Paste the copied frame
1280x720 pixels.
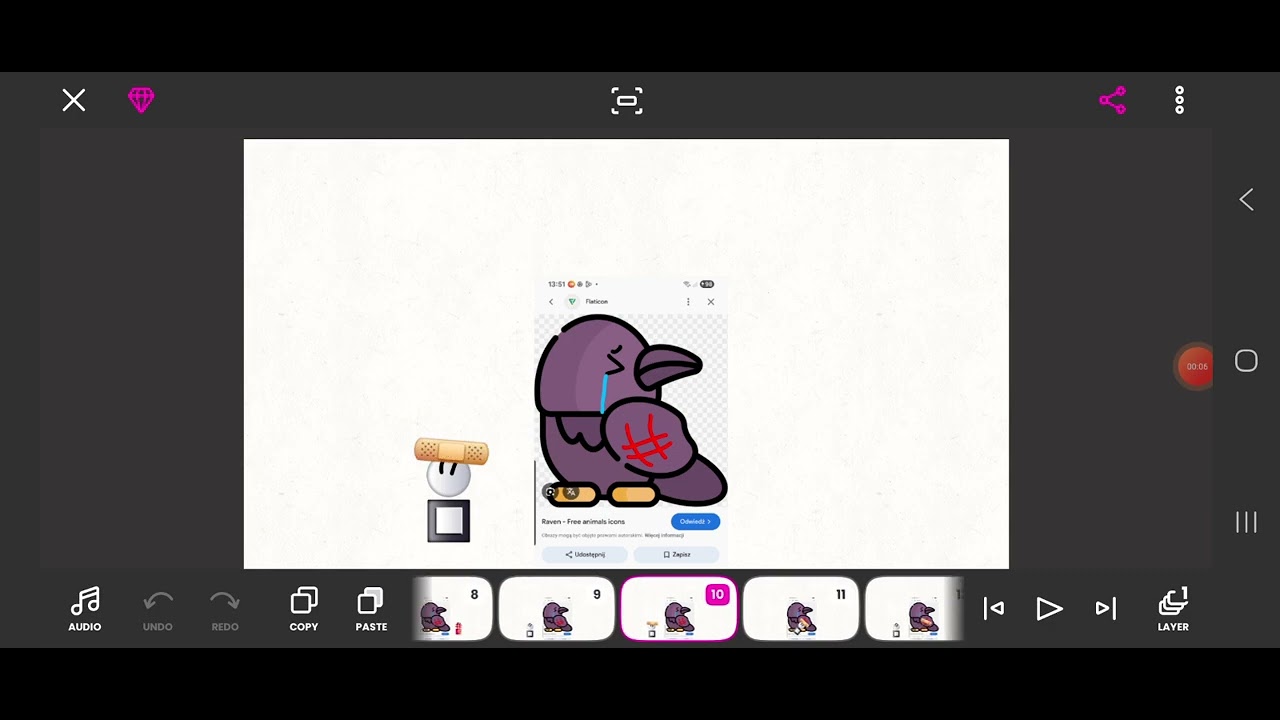[371, 609]
